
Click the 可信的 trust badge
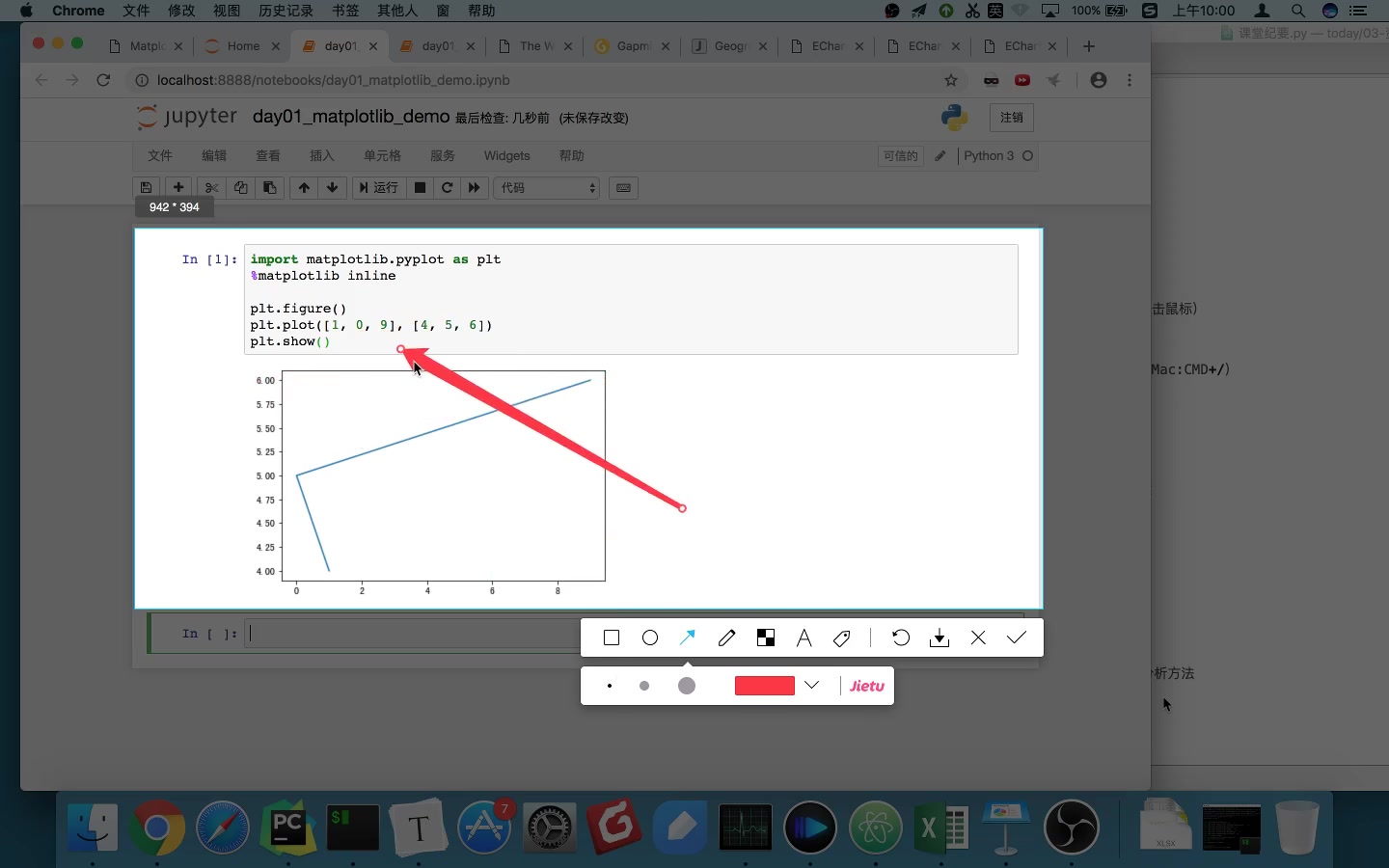(900, 155)
